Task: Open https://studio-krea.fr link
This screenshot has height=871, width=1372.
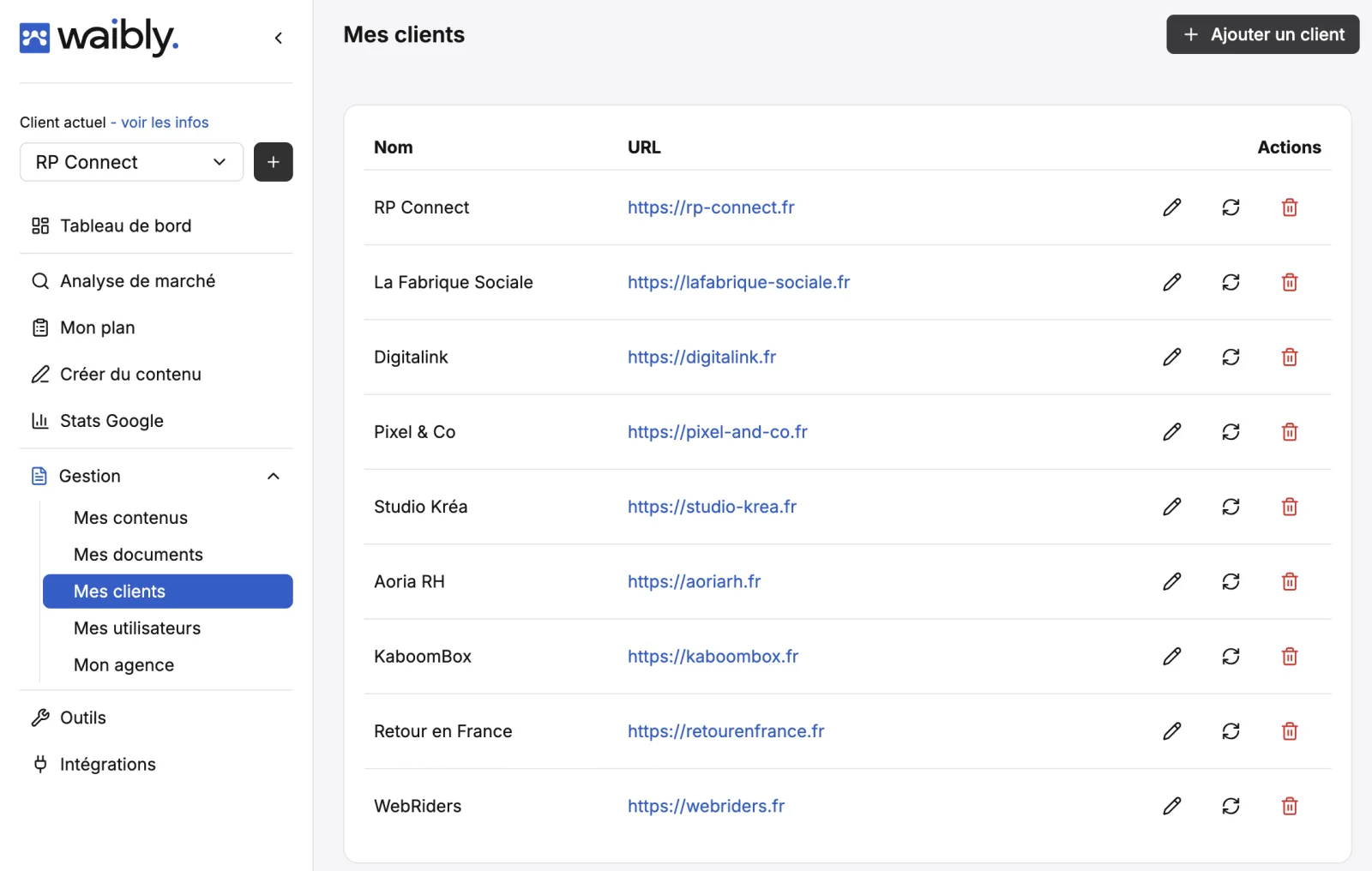Action: click(x=712, y=507)
